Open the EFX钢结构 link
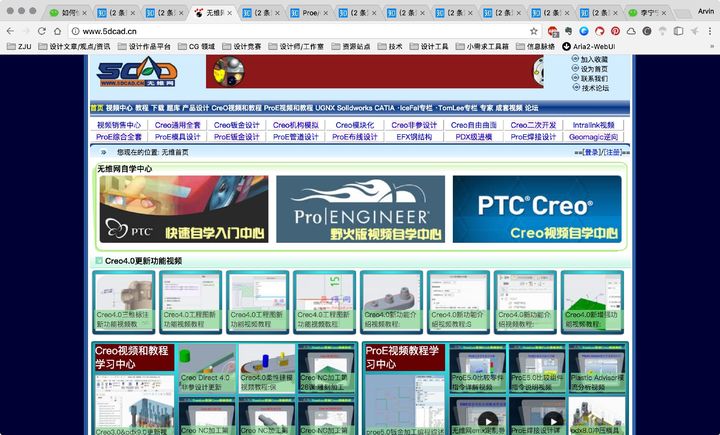The height and width of the screenshot is (435, 720). 414,137
